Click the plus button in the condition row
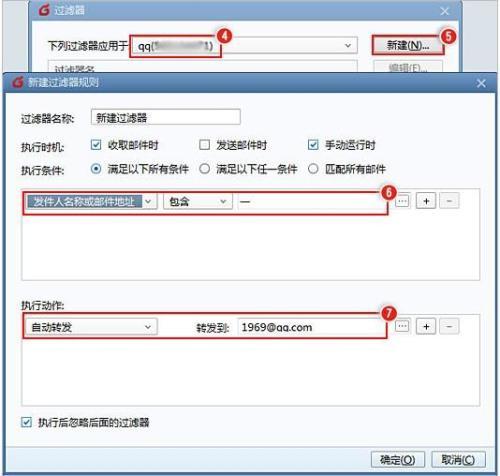The image size is (500, 476). point(426,201)
